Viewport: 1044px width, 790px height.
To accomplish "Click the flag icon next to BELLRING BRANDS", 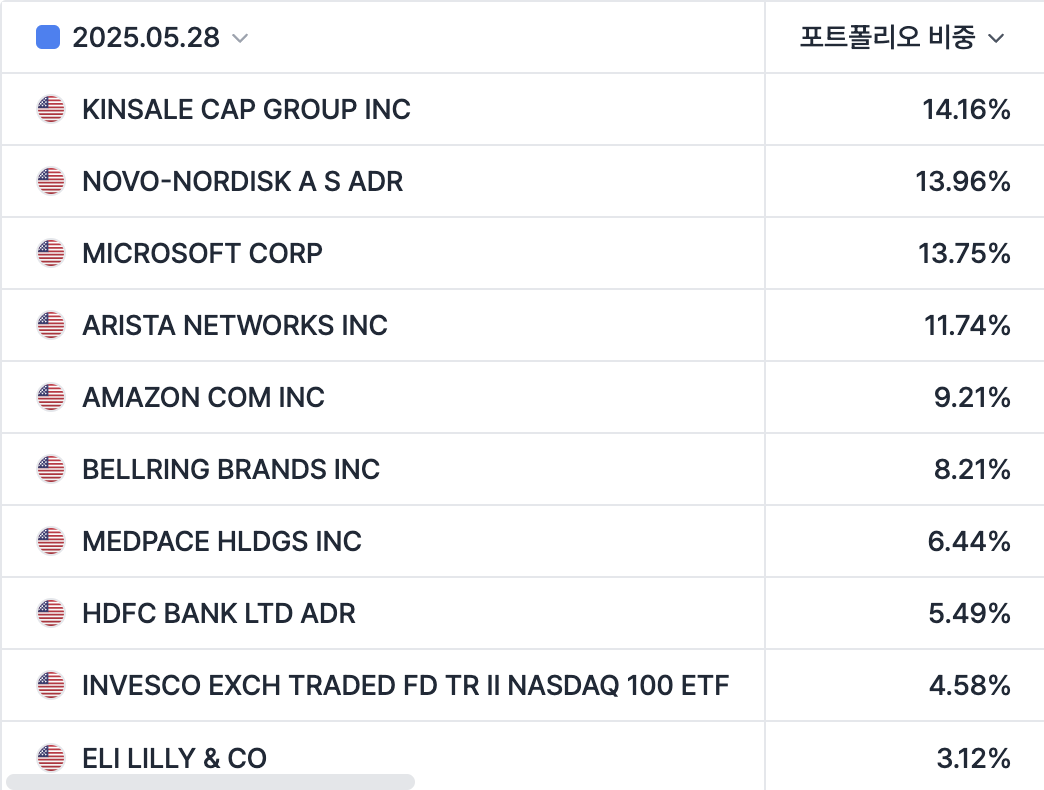I will (51, 469).
